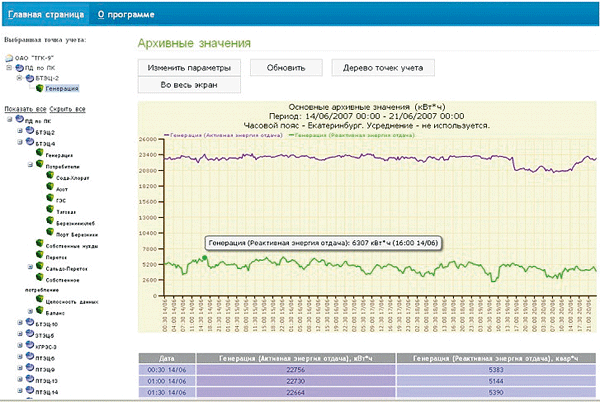Click the Во весь экран button
Image resolution: width=600 pixels, height=402 pixels.
[x=189, y=85]
